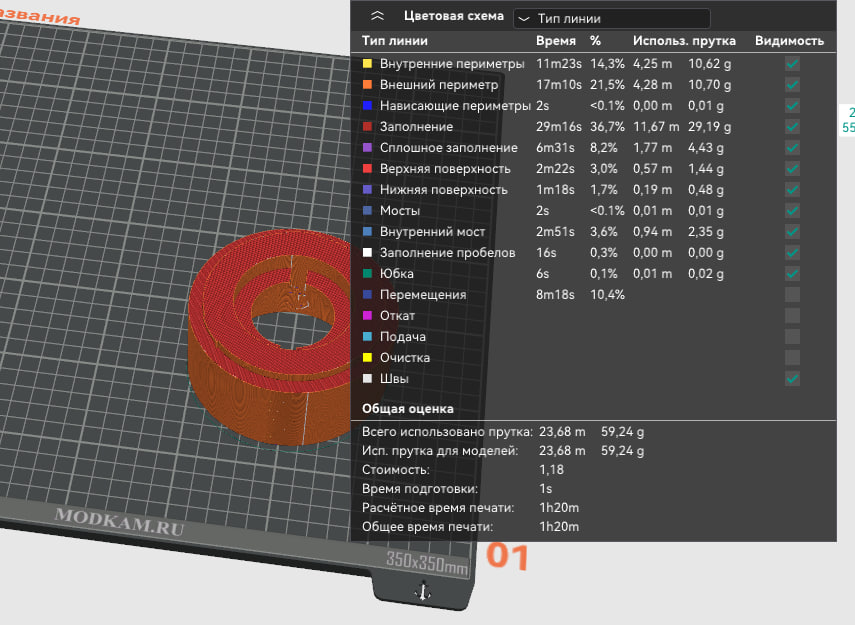855x625 pixels.
Task: Click the magenta Откат color swatch
Action: click(x=368, y=316)
